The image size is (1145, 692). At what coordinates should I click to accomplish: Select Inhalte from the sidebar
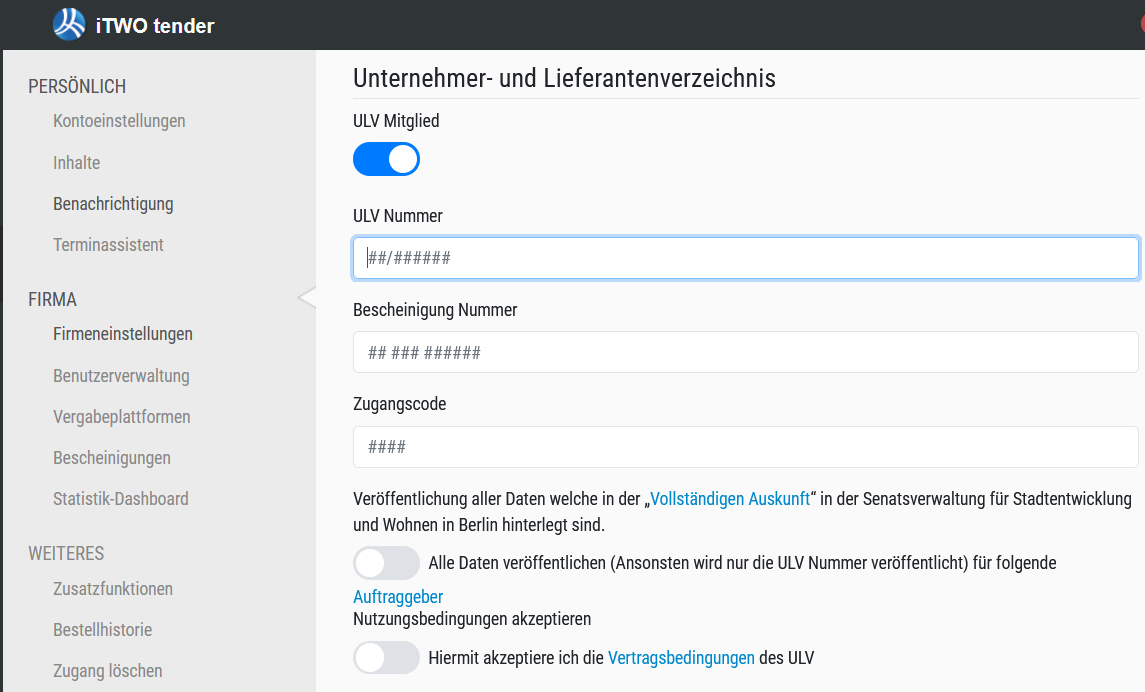(x=77, y=163)
